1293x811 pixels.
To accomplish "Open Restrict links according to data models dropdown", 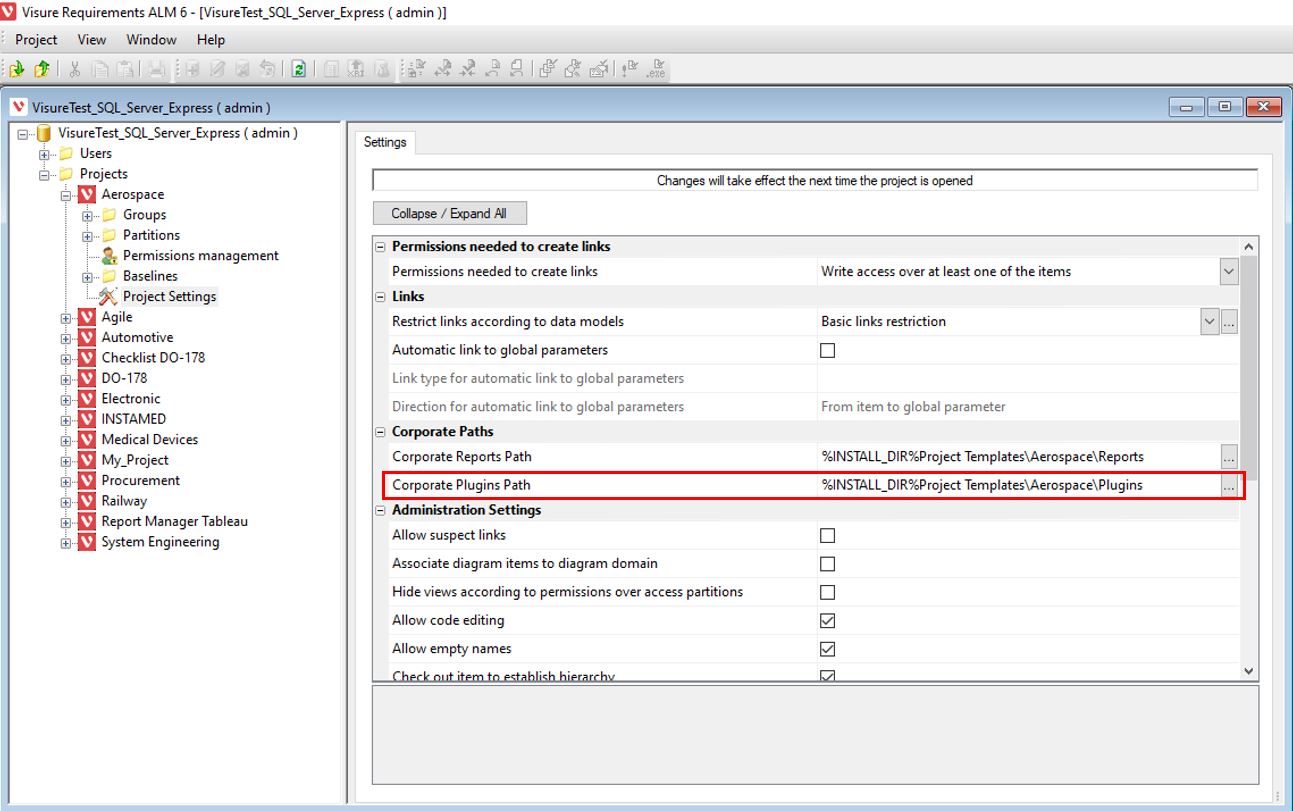I will (1209, 322).
